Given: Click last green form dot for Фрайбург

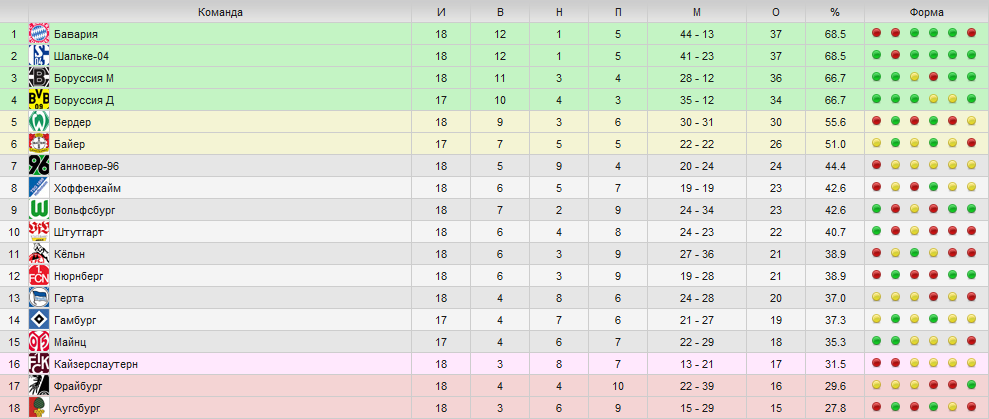Looking at the screenshot, I should click(x=971, y=384).
